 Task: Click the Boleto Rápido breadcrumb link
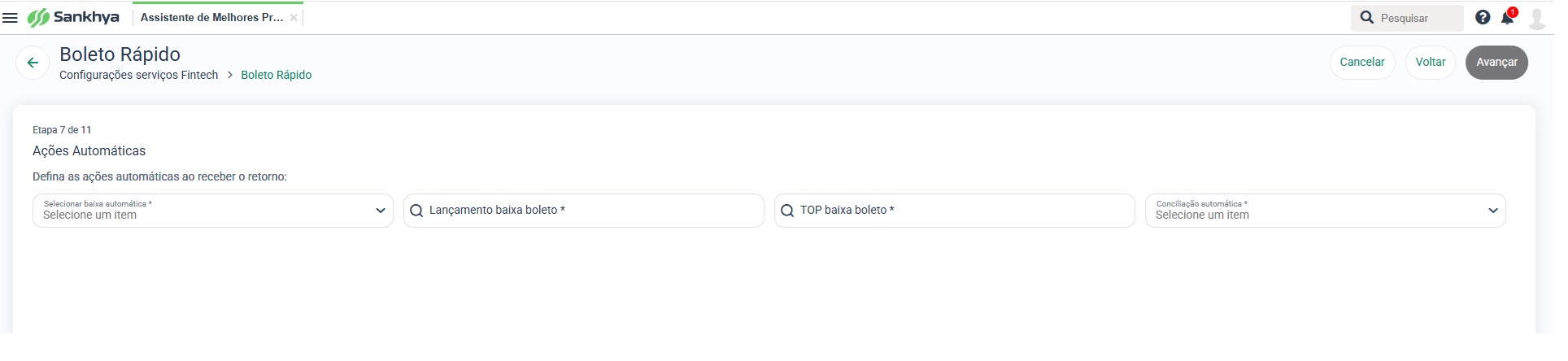tap(277, 75)
